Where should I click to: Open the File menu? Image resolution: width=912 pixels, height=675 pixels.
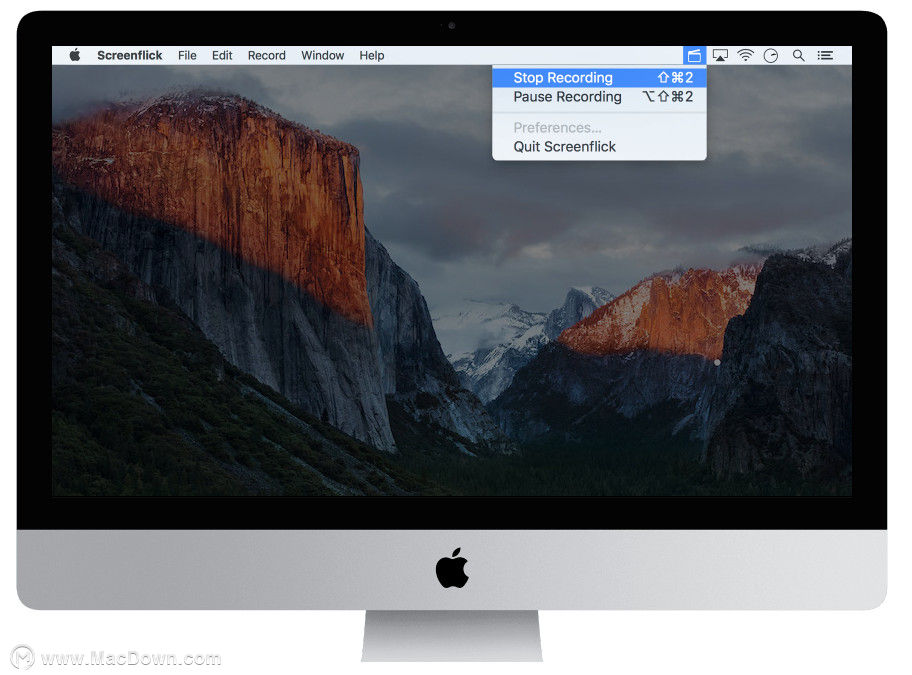[x=187, y=55]
